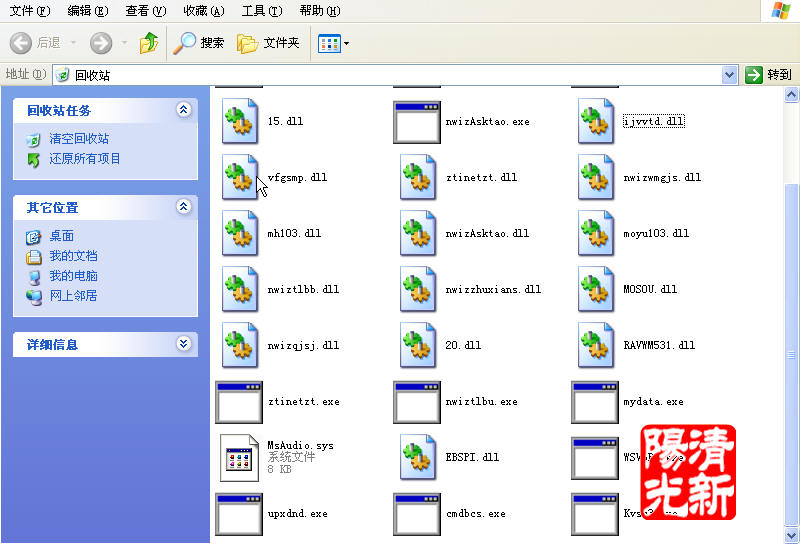Click 还原所有项目 link
This screenshot has height=544, width=800.
pos(85,159)
